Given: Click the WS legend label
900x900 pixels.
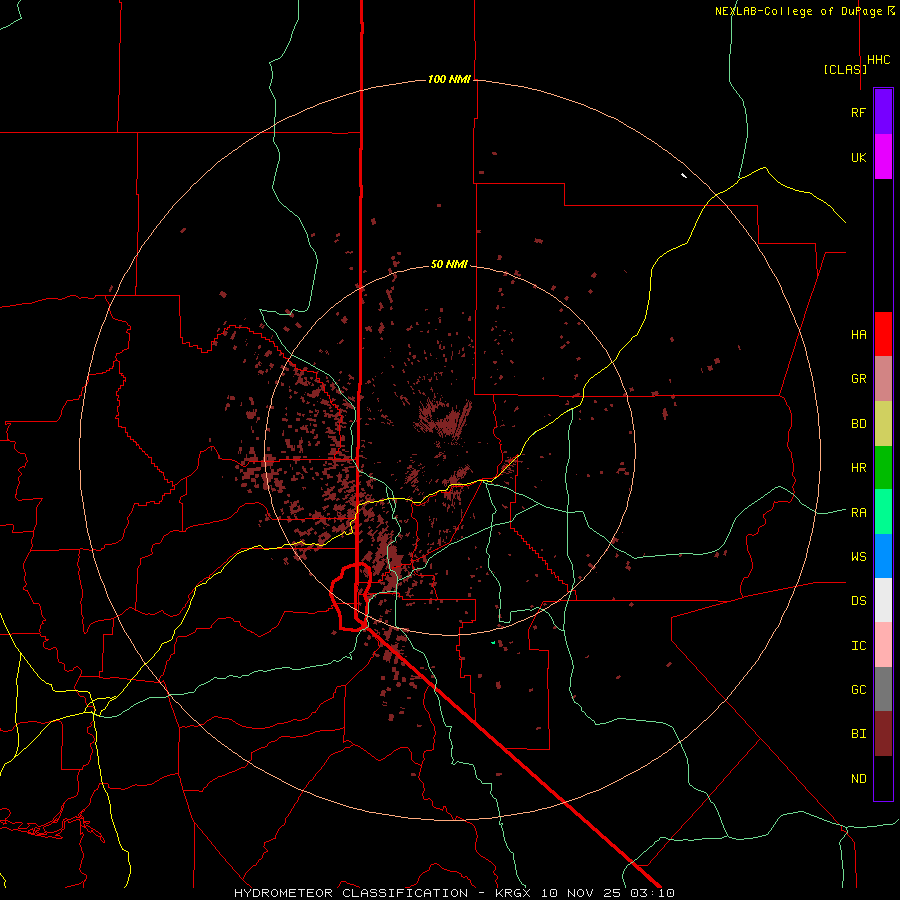Looking at the screenshot, I should click(x=858, y=556).
